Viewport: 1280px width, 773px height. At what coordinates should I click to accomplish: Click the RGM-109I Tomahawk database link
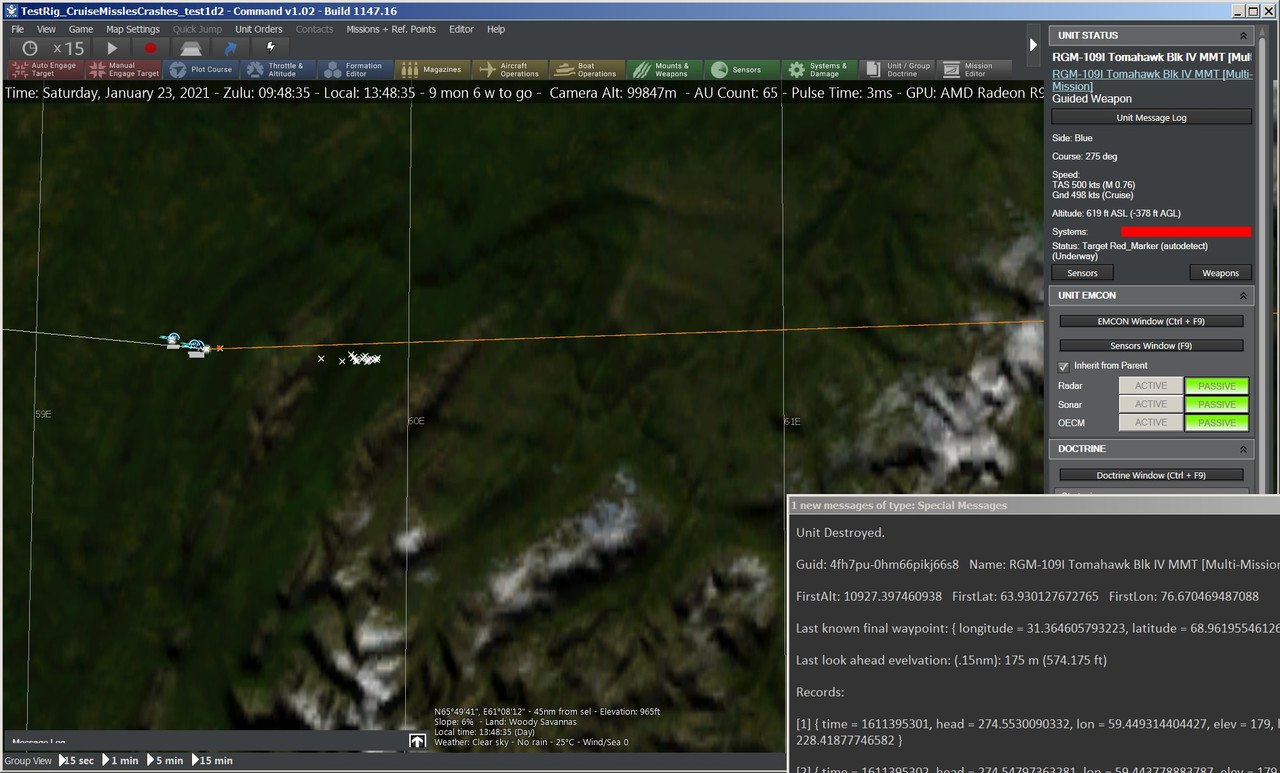[x=1151, y=80]
